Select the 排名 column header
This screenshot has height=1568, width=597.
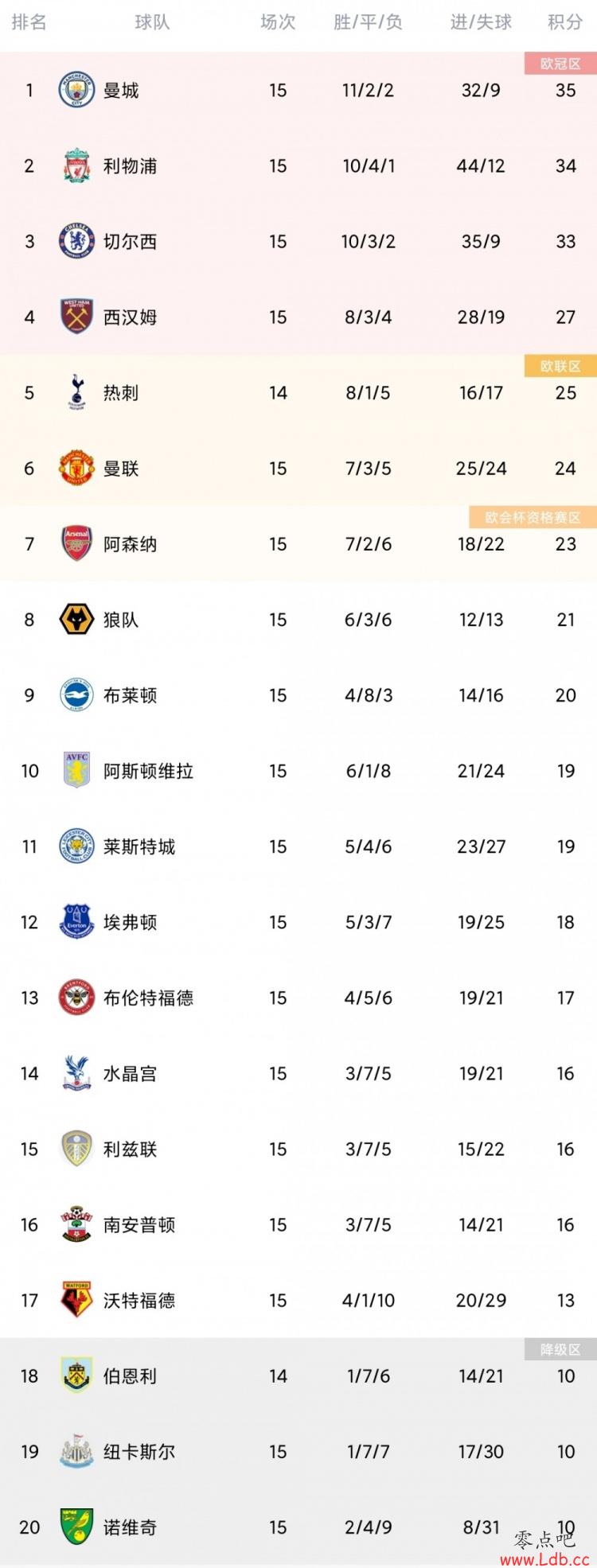(29, 22)
